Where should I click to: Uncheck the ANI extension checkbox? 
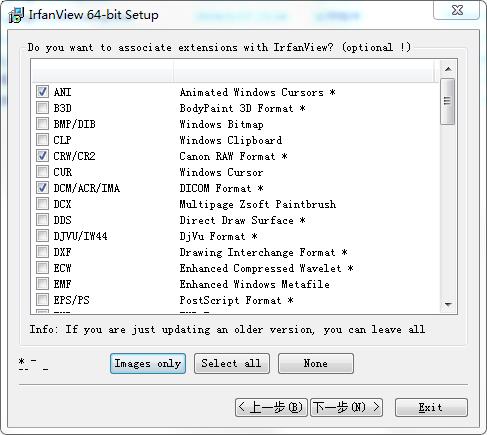[x=42, y=92]
